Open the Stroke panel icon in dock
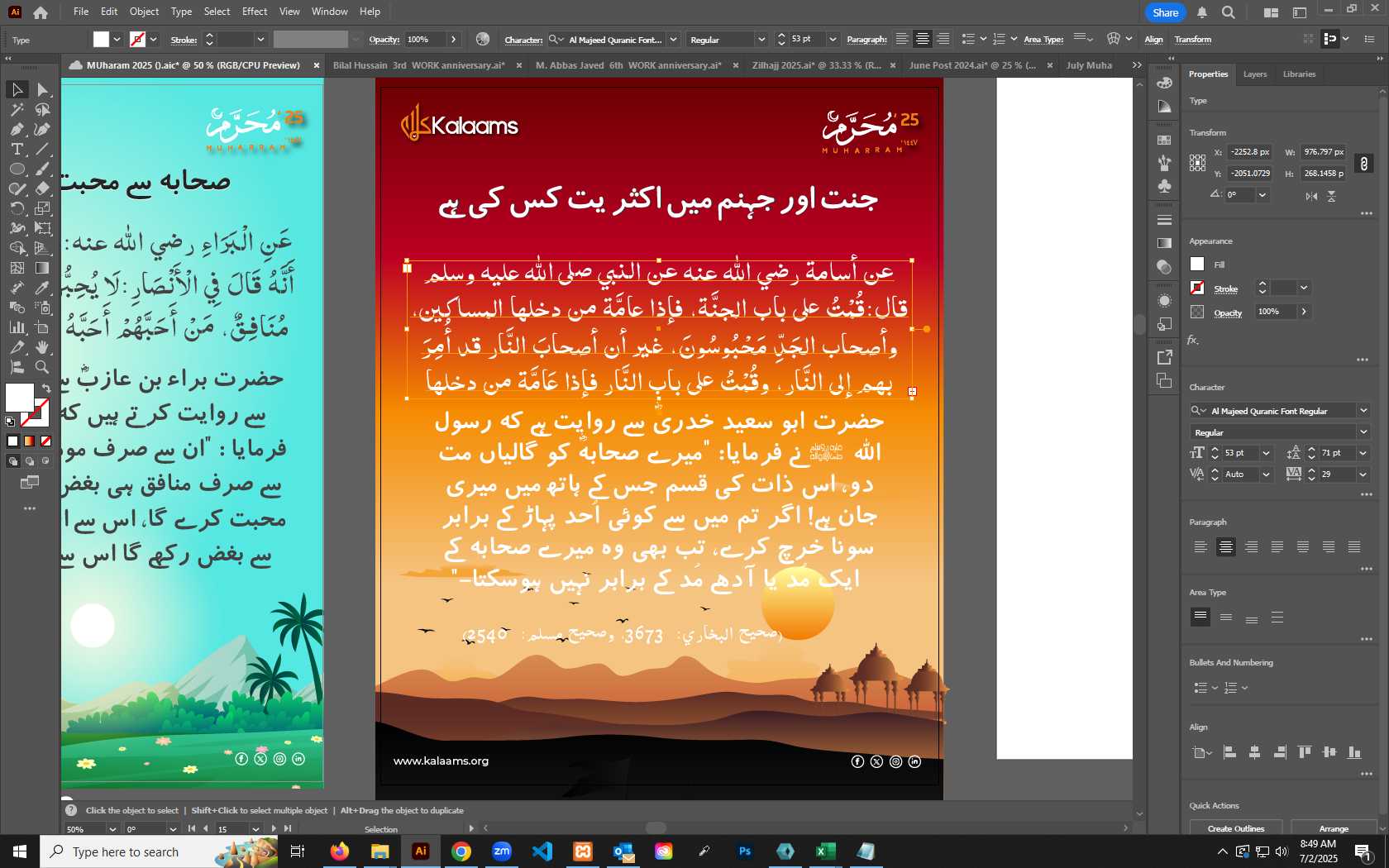 click(x=1164, y=220)
